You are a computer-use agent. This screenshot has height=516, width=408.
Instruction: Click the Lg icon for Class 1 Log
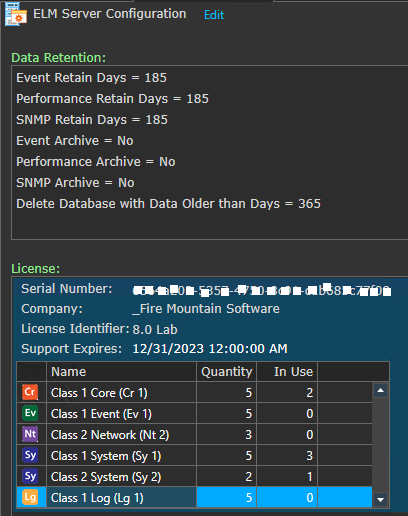(x=30, y=497)
